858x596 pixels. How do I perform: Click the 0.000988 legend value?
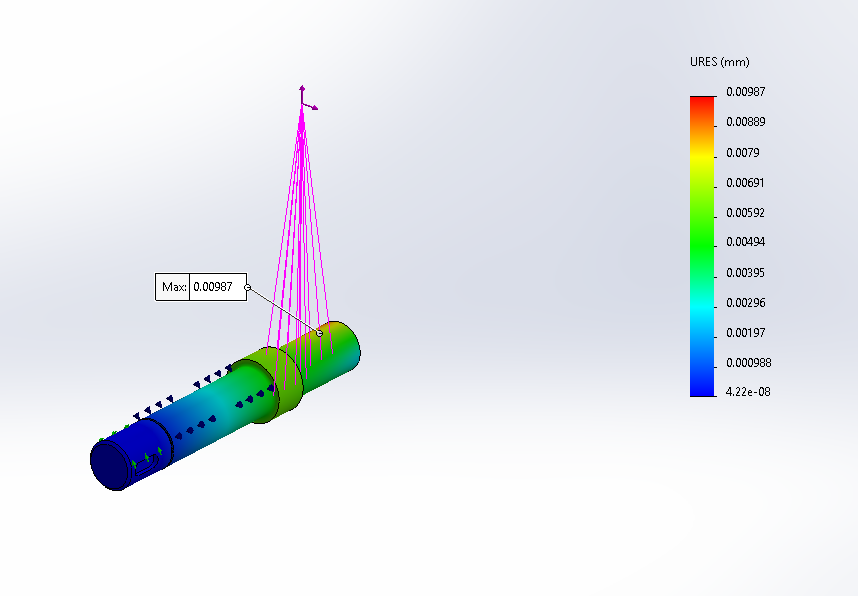click(748, 363)
